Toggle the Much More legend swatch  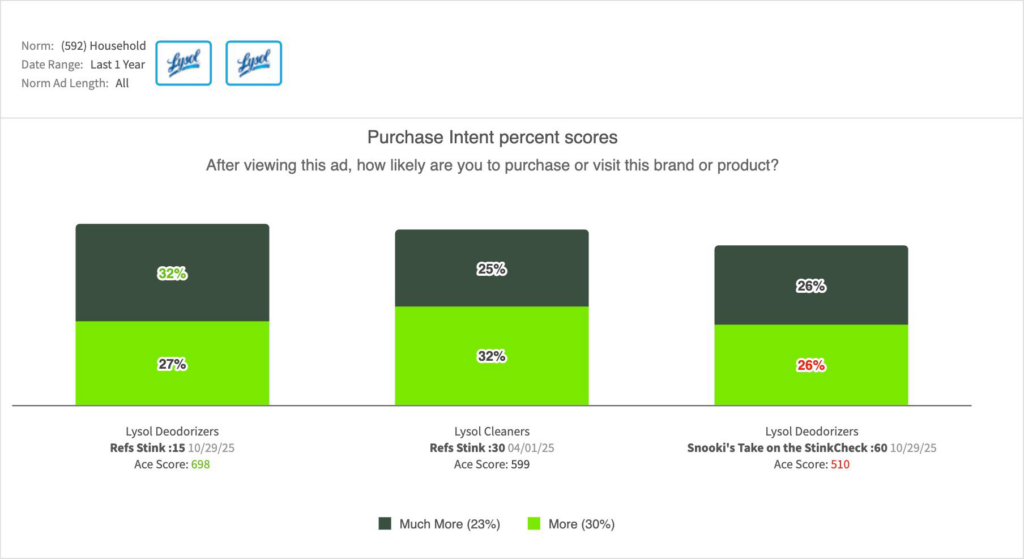tap(384, 523)
